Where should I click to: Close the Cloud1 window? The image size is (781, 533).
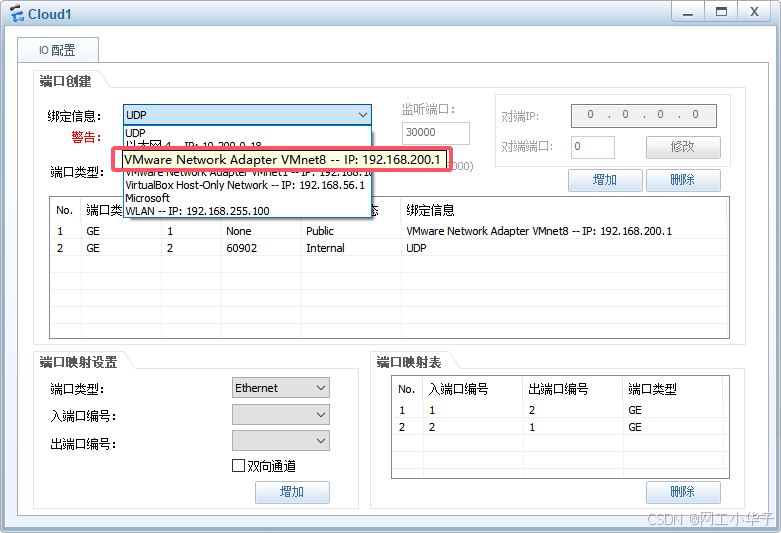[754, 12]
